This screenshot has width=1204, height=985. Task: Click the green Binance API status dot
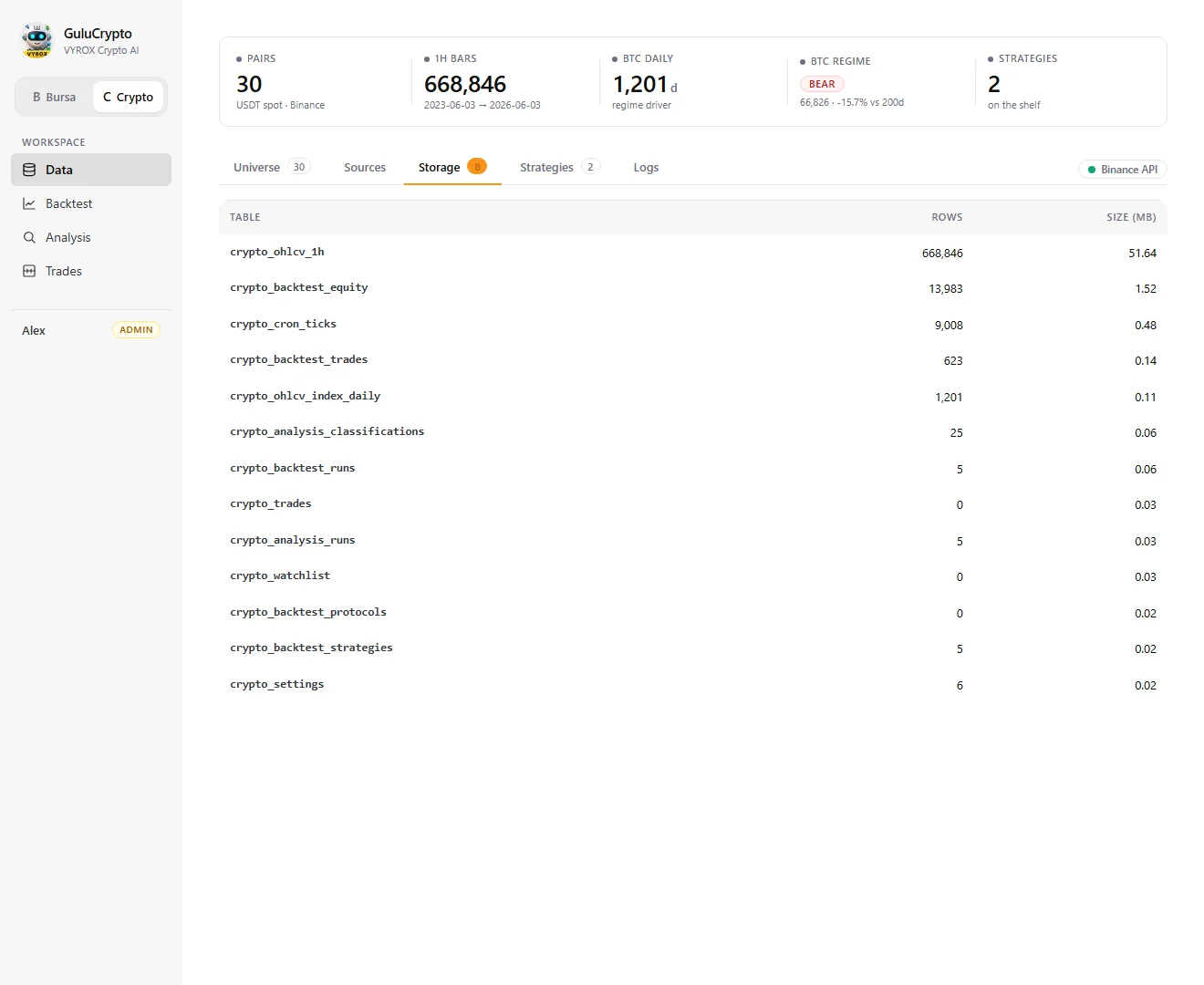pyautogui.click(x=1092, y=170)
